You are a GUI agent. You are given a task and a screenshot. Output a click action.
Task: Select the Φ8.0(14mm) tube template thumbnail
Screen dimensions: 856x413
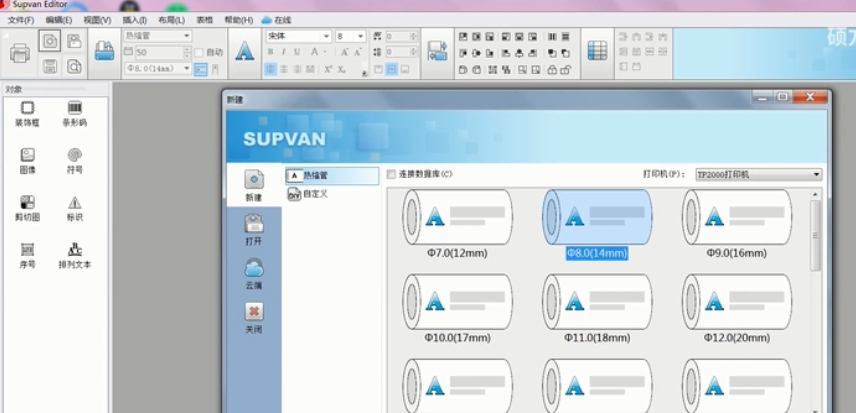[597, 217]
